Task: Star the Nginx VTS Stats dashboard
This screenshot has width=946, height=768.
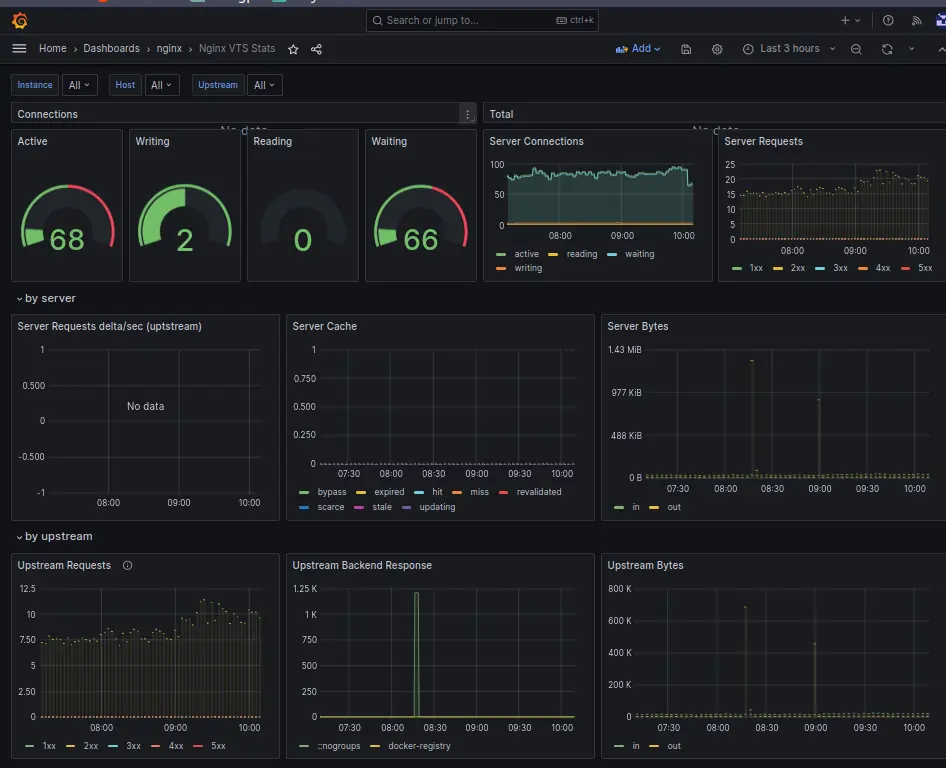Action: click(x=291, y=48)
